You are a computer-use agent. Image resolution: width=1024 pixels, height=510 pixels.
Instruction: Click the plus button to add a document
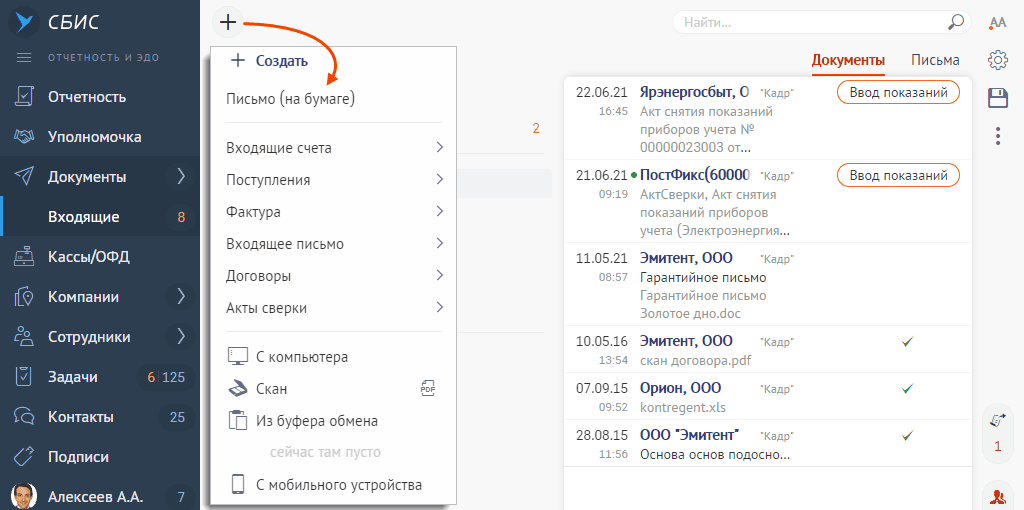point(228,22)
